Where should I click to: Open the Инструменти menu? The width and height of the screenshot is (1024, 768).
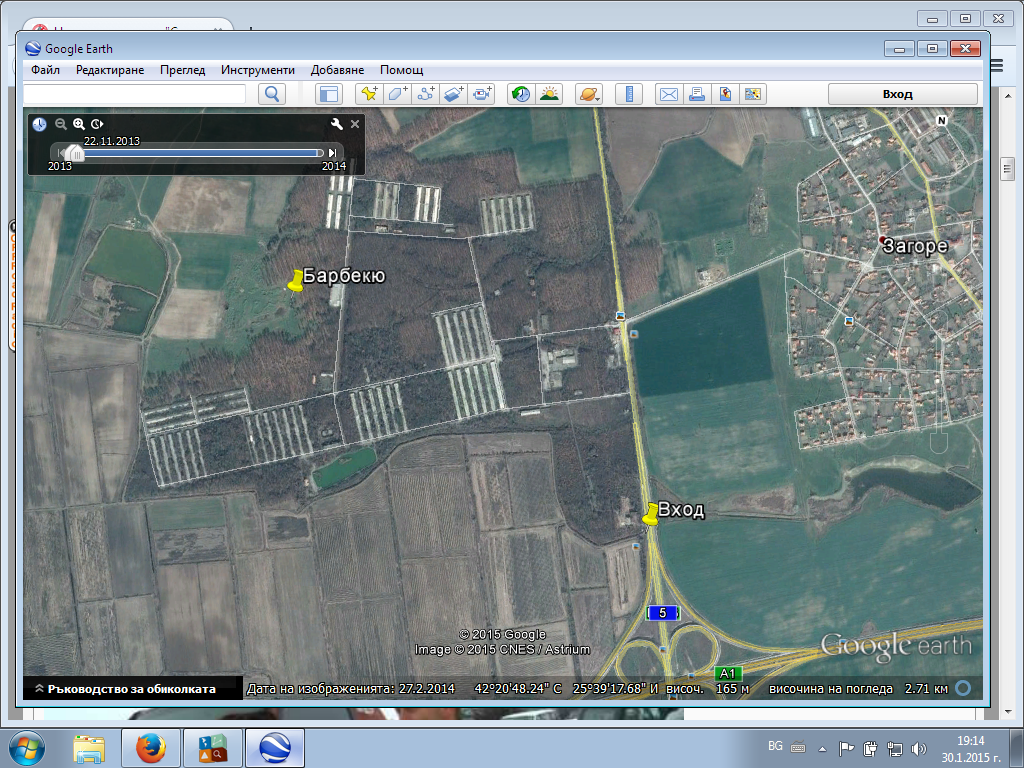coord(258,70)
